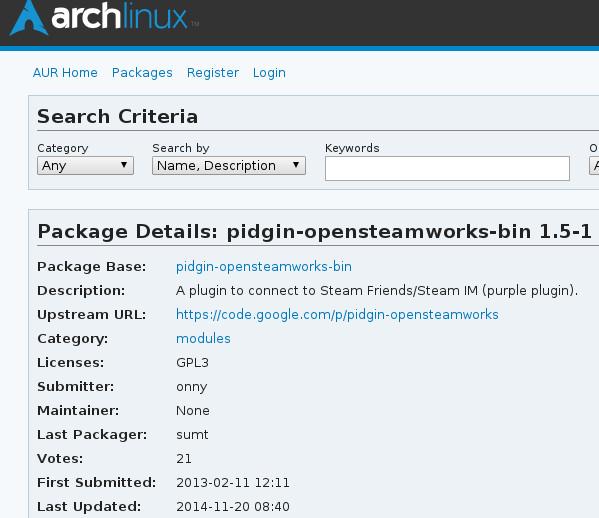599x518 pixels.
Task: Click the votes count 21
Action: tap(184, 459)
